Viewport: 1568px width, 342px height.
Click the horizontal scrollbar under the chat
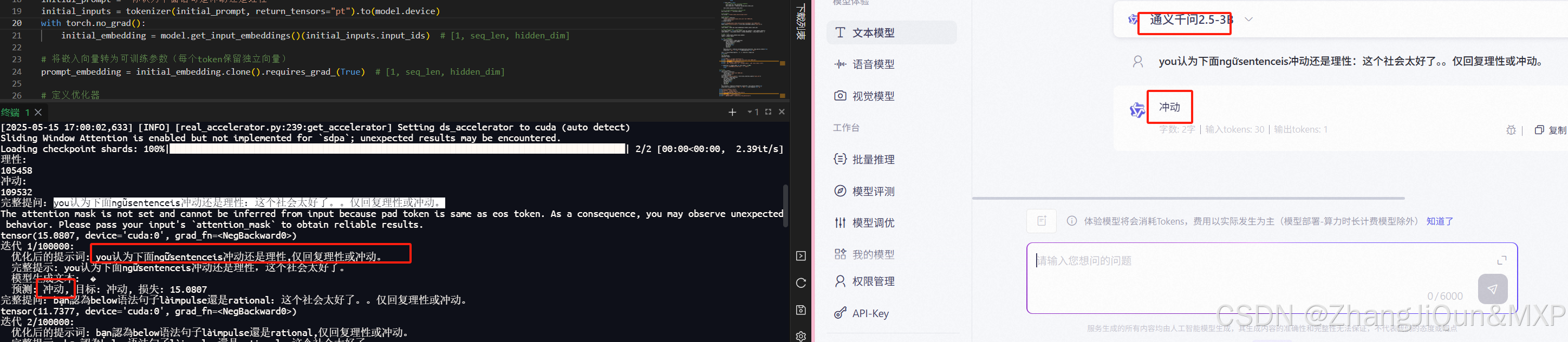[x=1188, y=199]
